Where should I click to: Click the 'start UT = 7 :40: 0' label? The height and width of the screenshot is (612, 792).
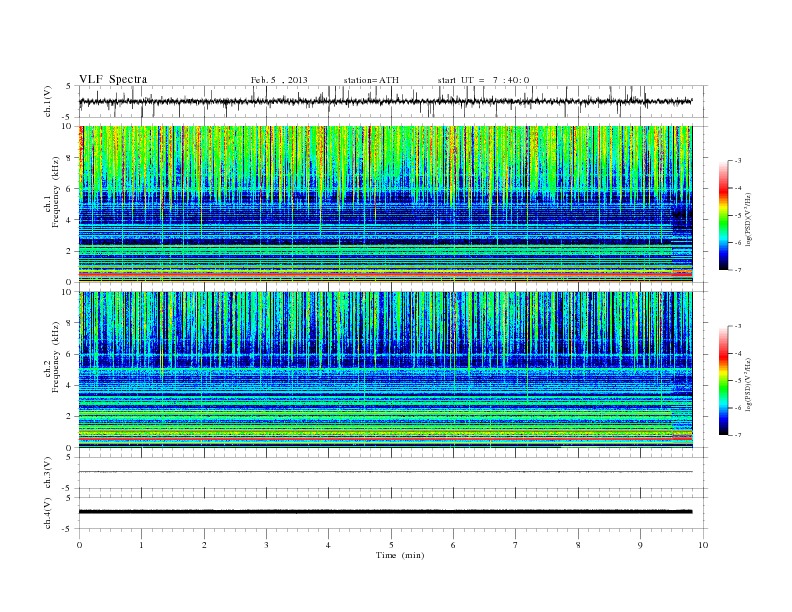tap(483, 80)
